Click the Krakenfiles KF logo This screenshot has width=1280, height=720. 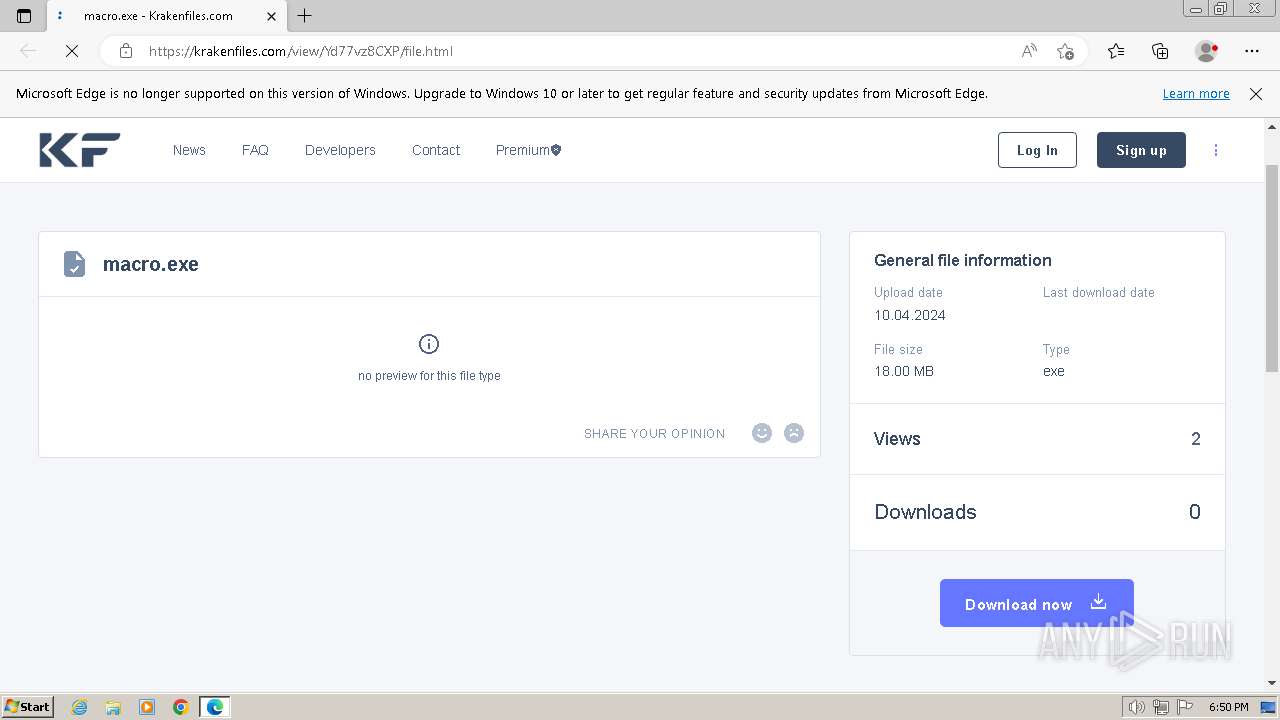[x=80, y=150]
